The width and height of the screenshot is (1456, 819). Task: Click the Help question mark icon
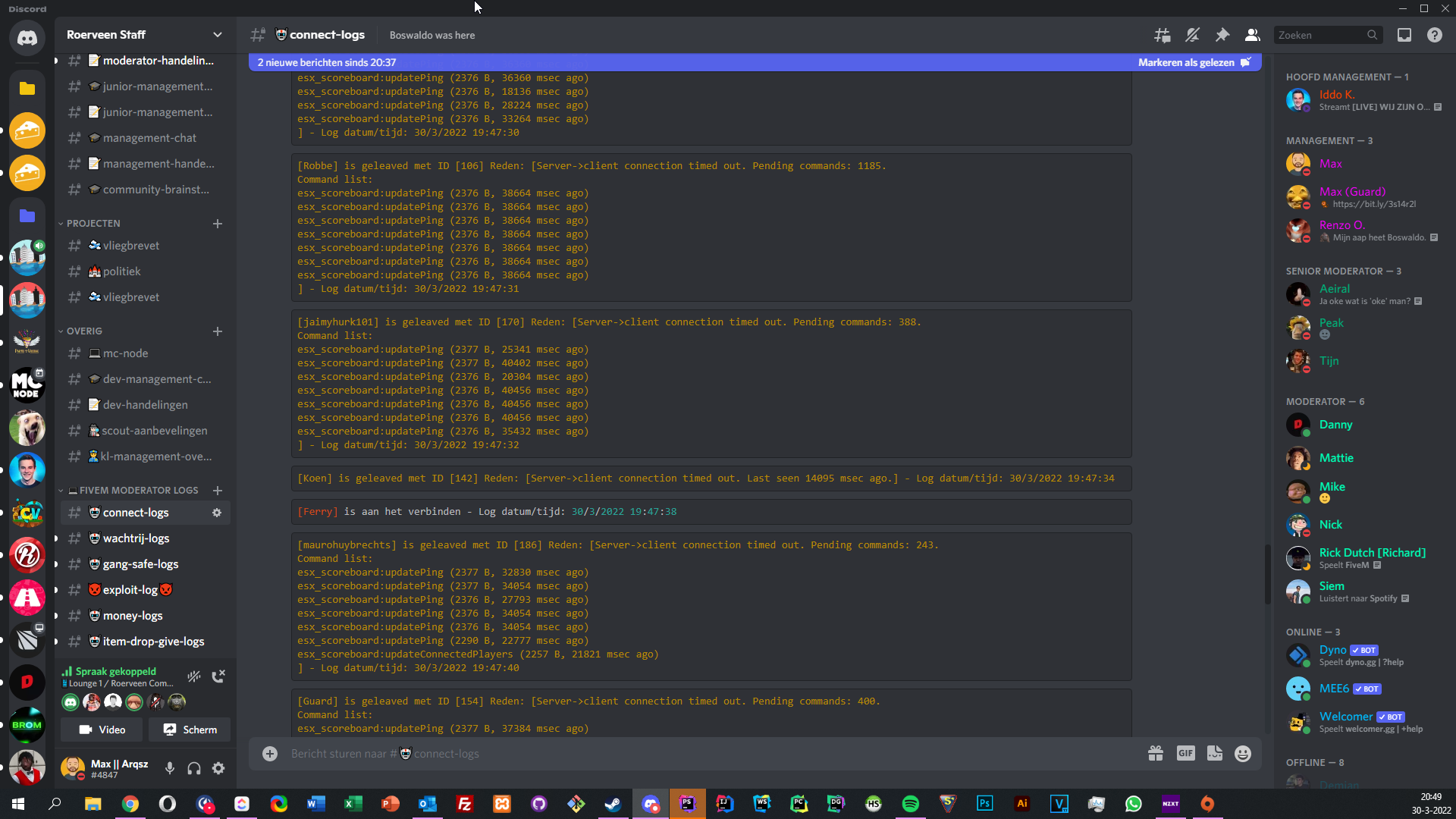tap(1435, 35)
